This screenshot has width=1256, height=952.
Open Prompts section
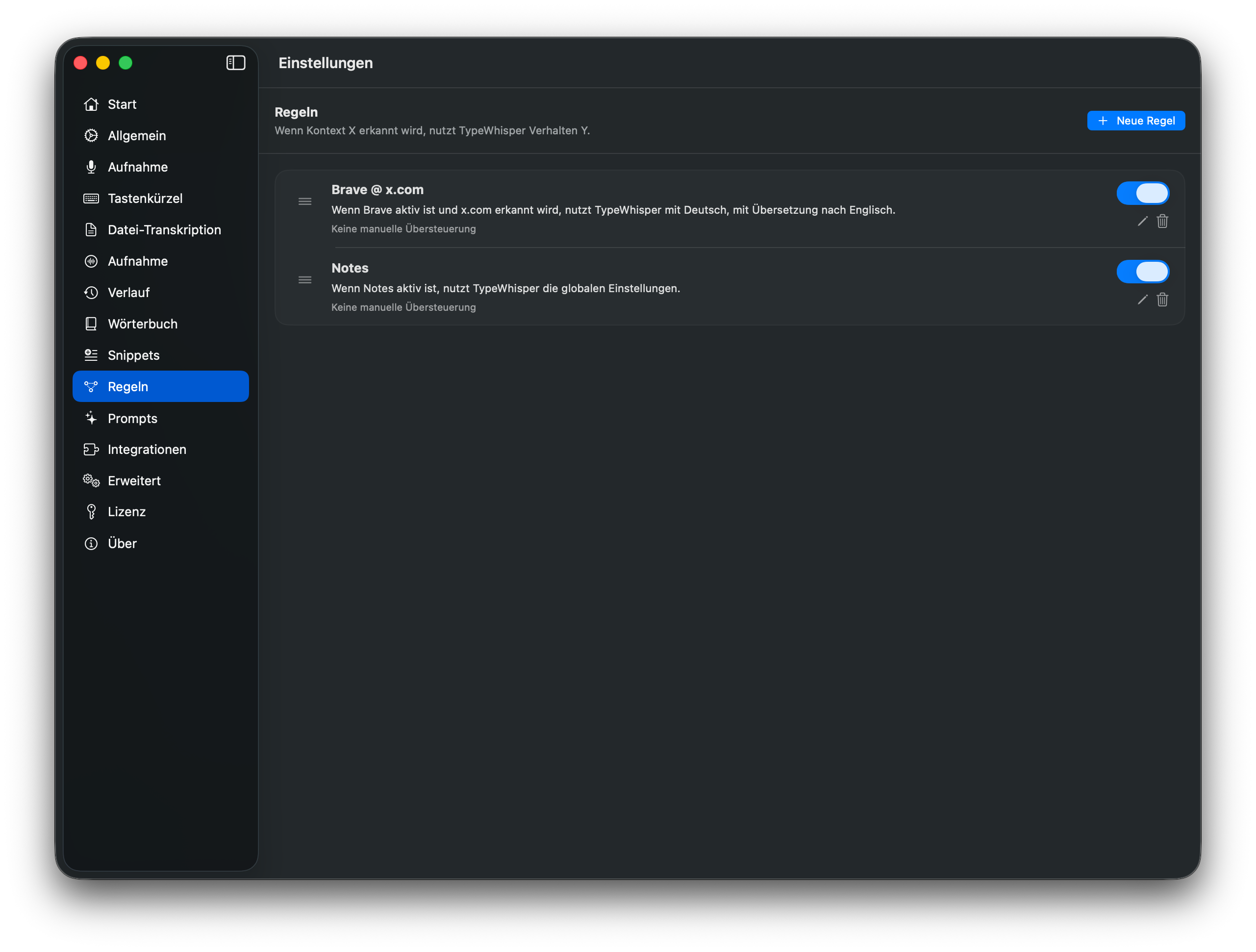point(161,418)
